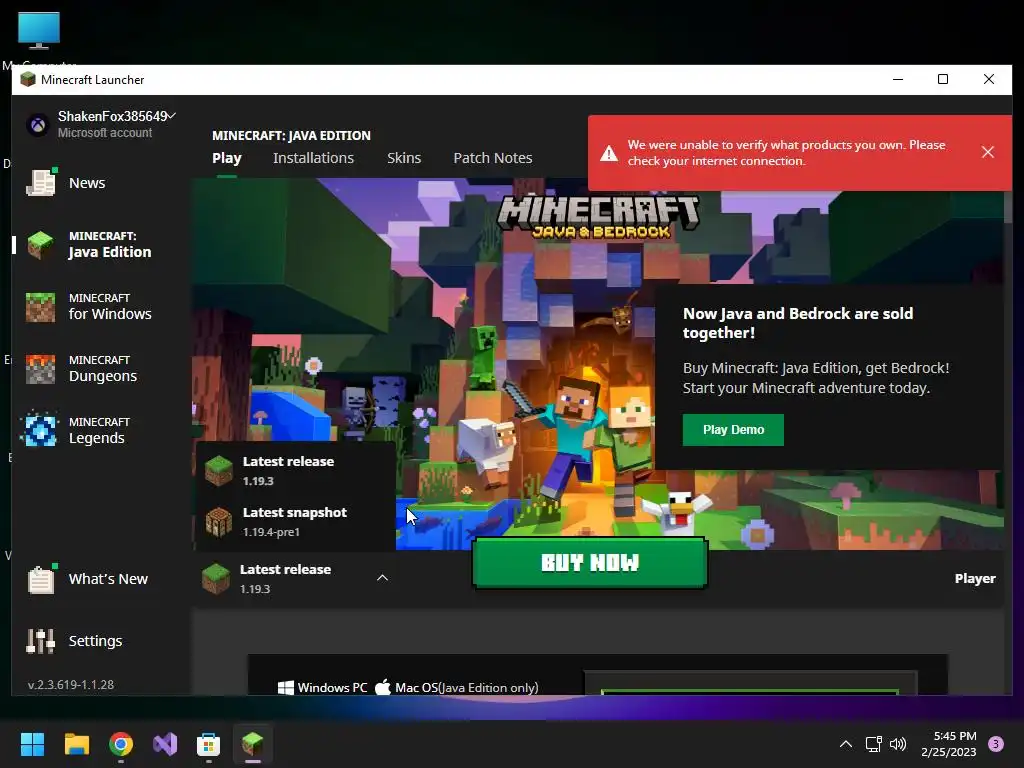
Task: Click the Play Demo button
Action: (x=733, y=430)
